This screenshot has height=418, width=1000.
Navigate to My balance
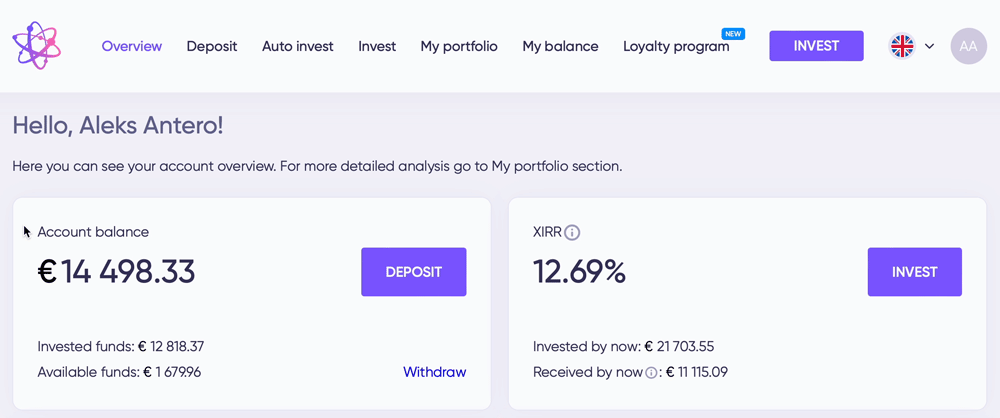tap(561, 46)
